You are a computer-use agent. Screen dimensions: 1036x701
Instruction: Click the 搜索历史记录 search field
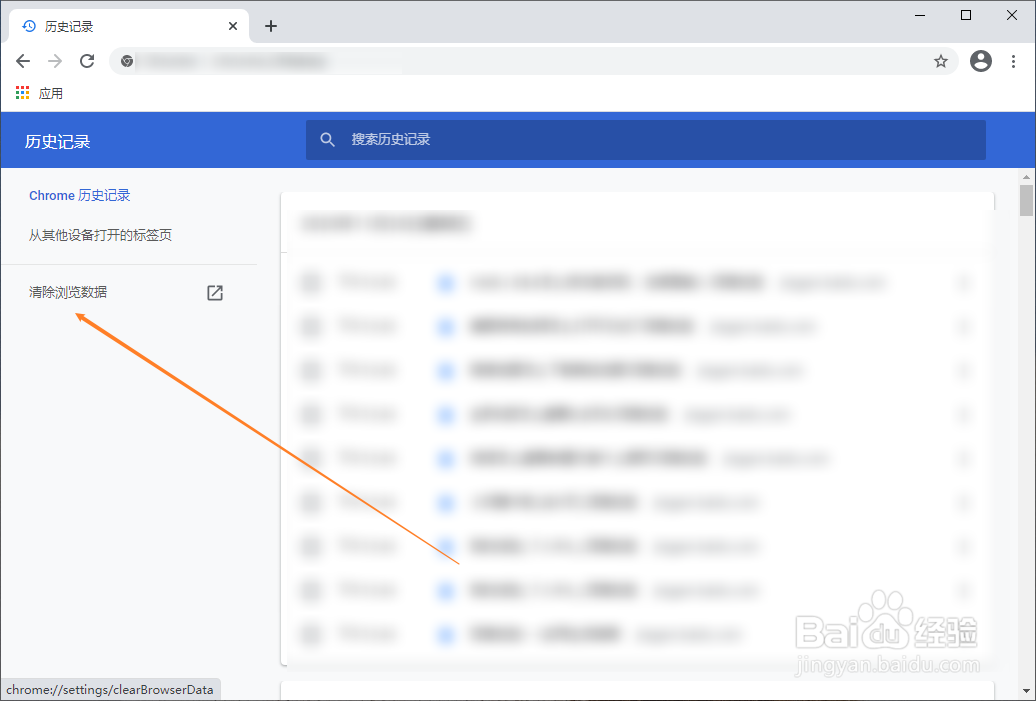click(646, 140)
